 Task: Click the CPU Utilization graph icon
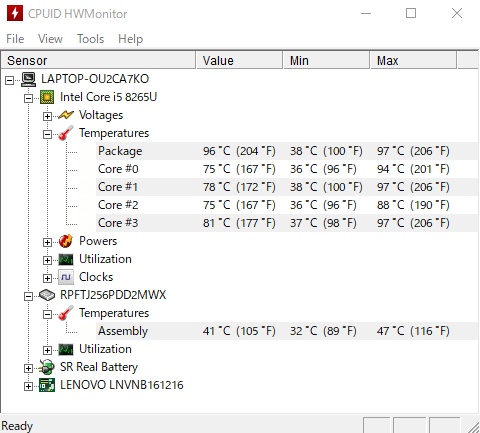click(66, 259)
